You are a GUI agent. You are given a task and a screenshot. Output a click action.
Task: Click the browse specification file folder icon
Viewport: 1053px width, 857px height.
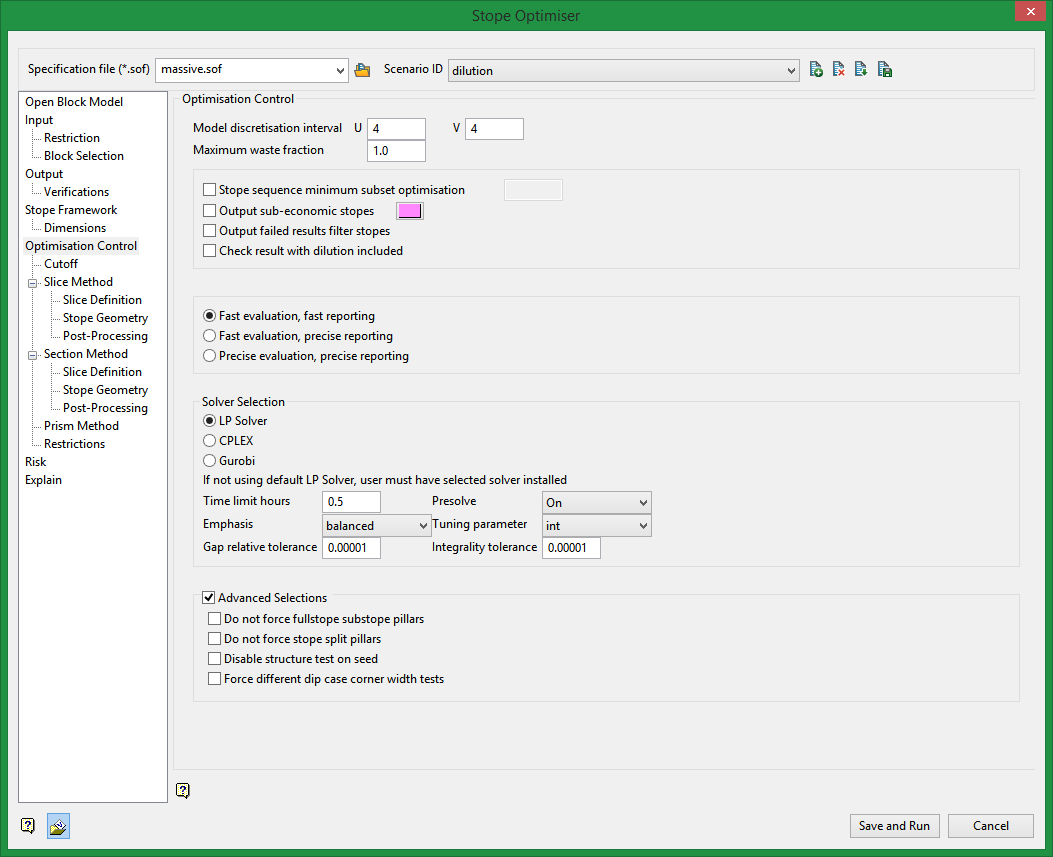362,70
